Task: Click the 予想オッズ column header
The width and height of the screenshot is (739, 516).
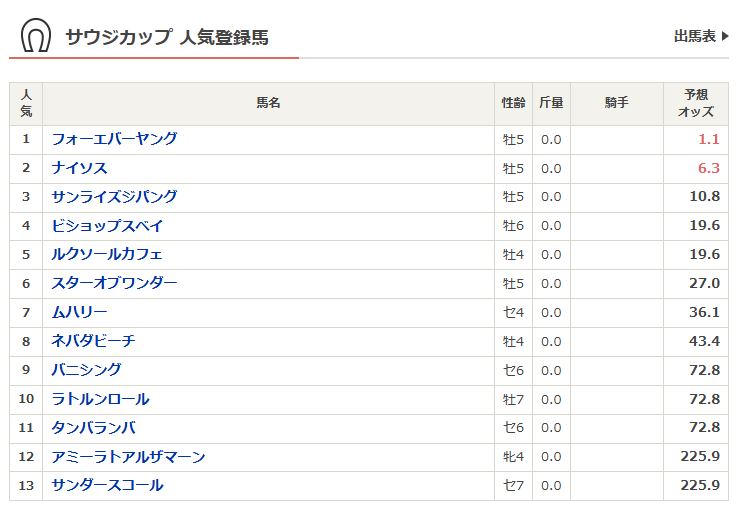Action: pos(696,103)
